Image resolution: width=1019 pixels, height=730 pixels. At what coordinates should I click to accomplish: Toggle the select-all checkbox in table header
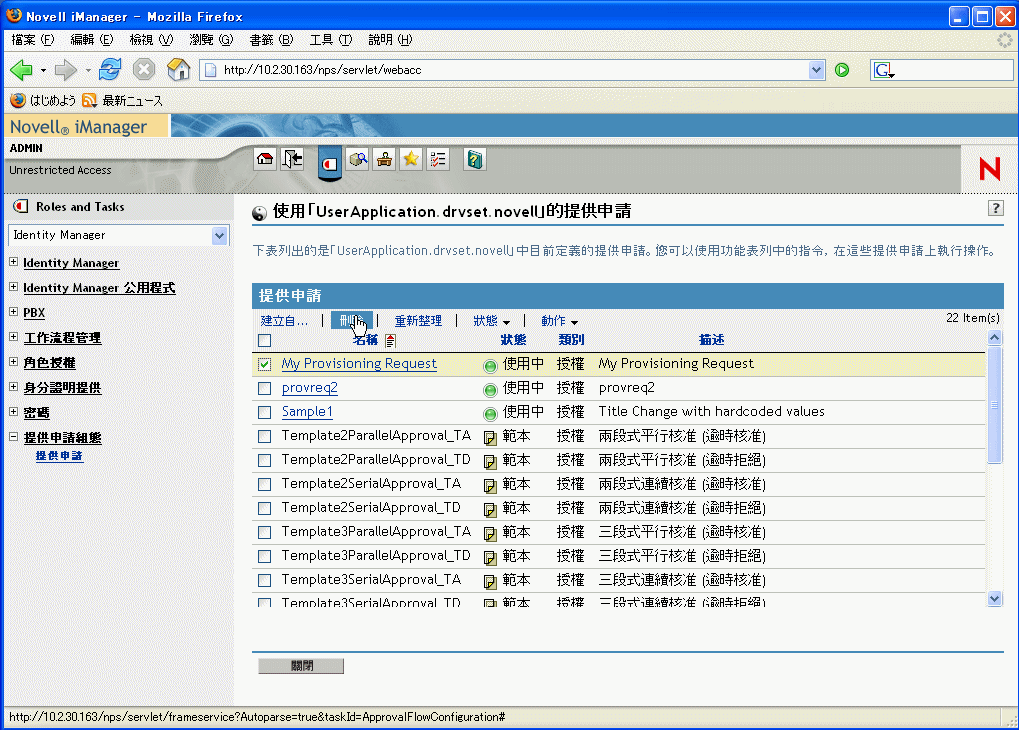(264, 340)
